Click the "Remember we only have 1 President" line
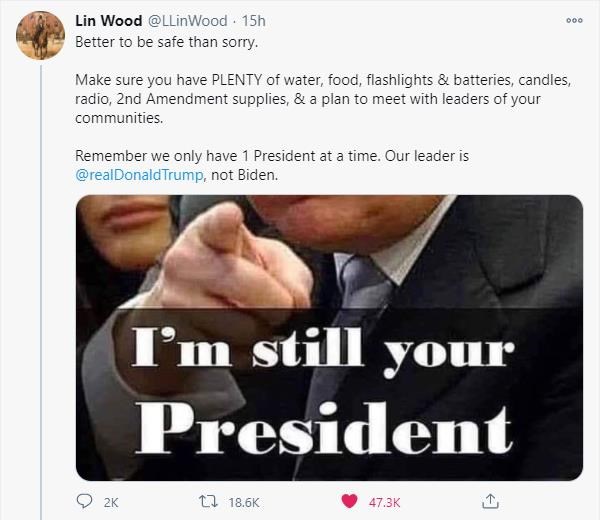The width and height of the screenshot is (600, 520). pyautogui.click(x=272, y=156)
